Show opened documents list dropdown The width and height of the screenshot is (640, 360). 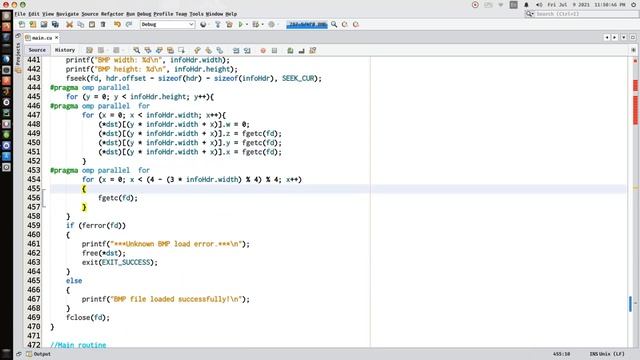(624, 37)
